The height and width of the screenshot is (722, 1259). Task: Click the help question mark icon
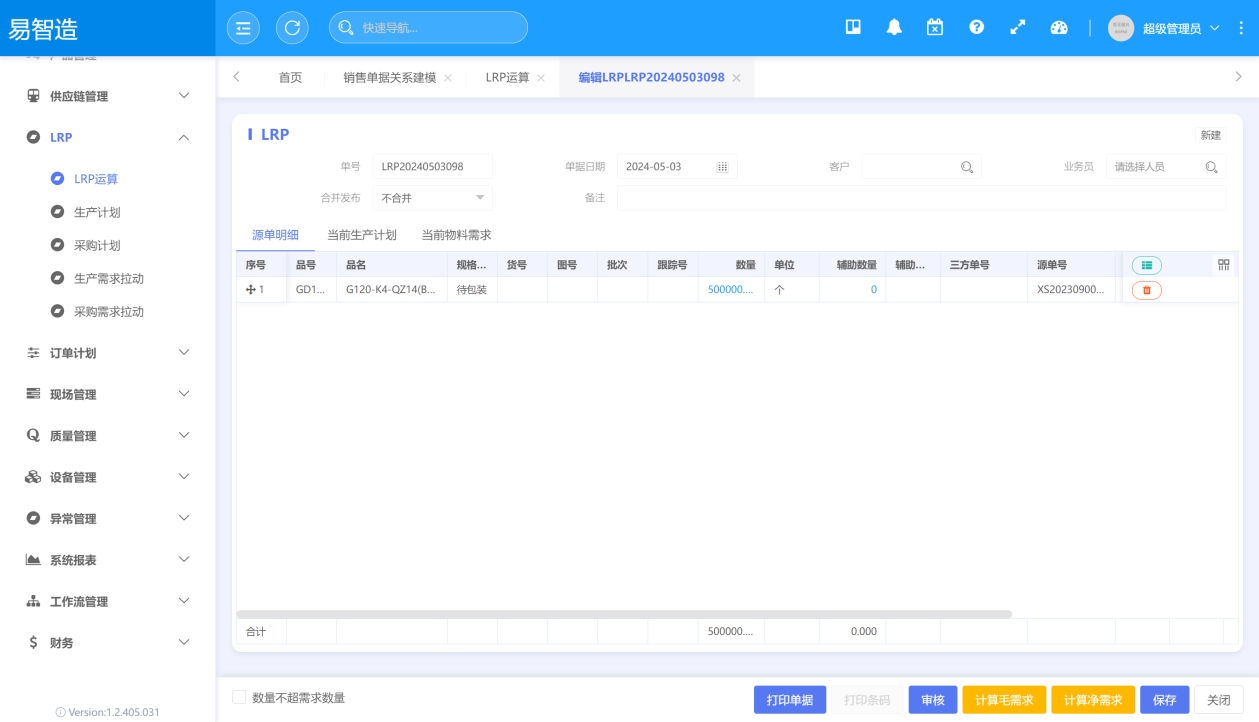pyautogui.click(x=976, y=28)
